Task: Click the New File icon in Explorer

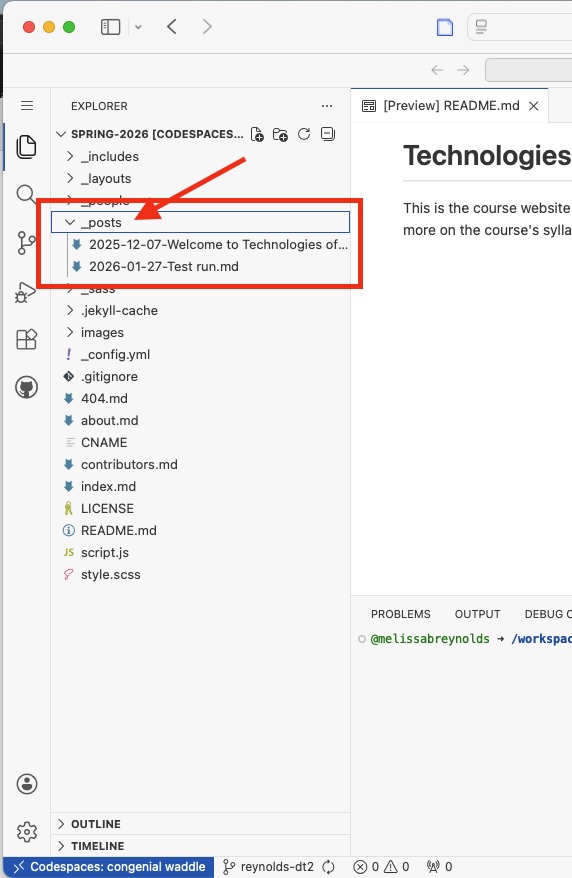Action: [x=257, y=134]
